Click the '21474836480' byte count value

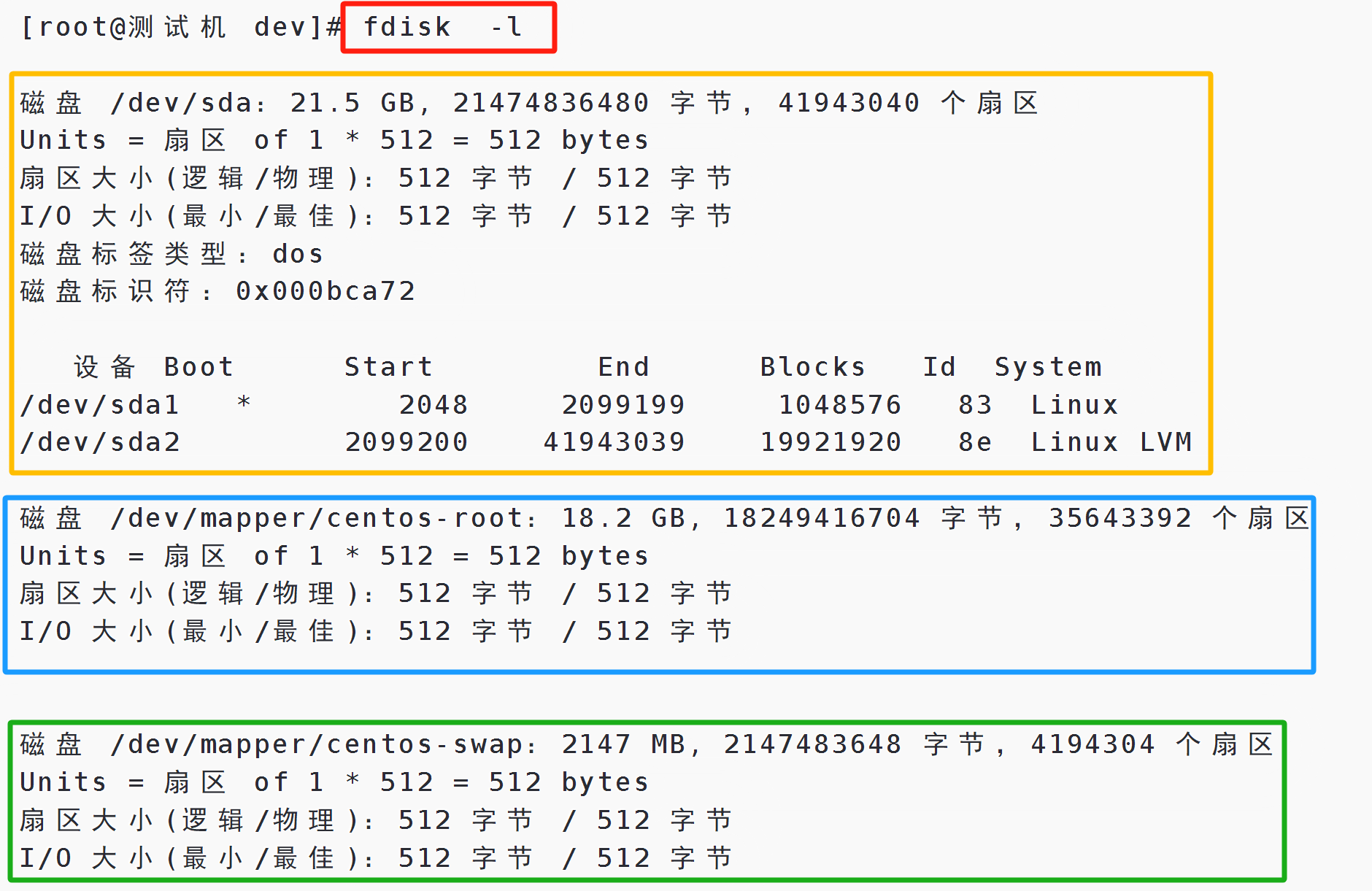tap(551, 103)
